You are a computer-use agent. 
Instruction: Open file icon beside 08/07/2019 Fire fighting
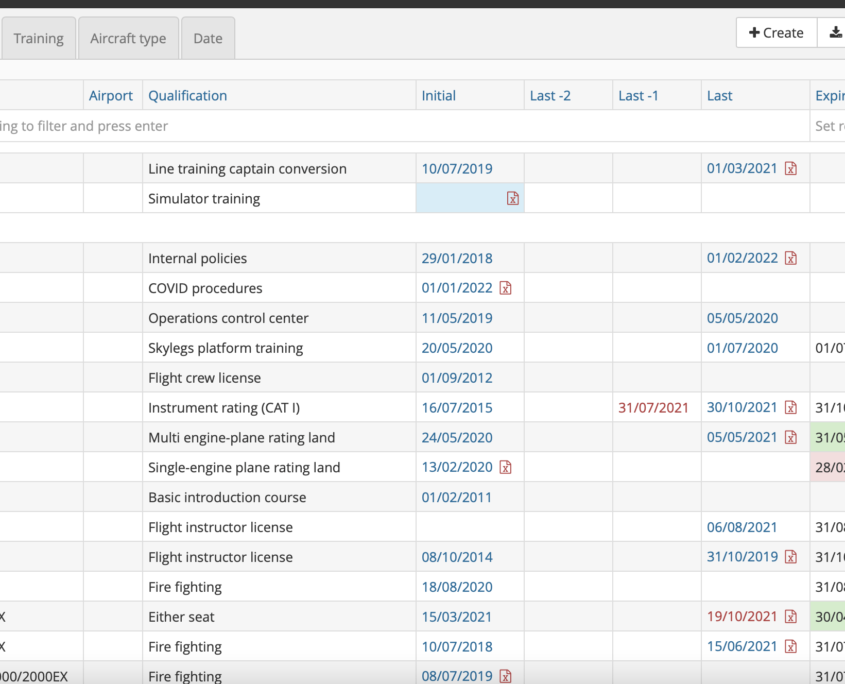(x=506, y=677)
